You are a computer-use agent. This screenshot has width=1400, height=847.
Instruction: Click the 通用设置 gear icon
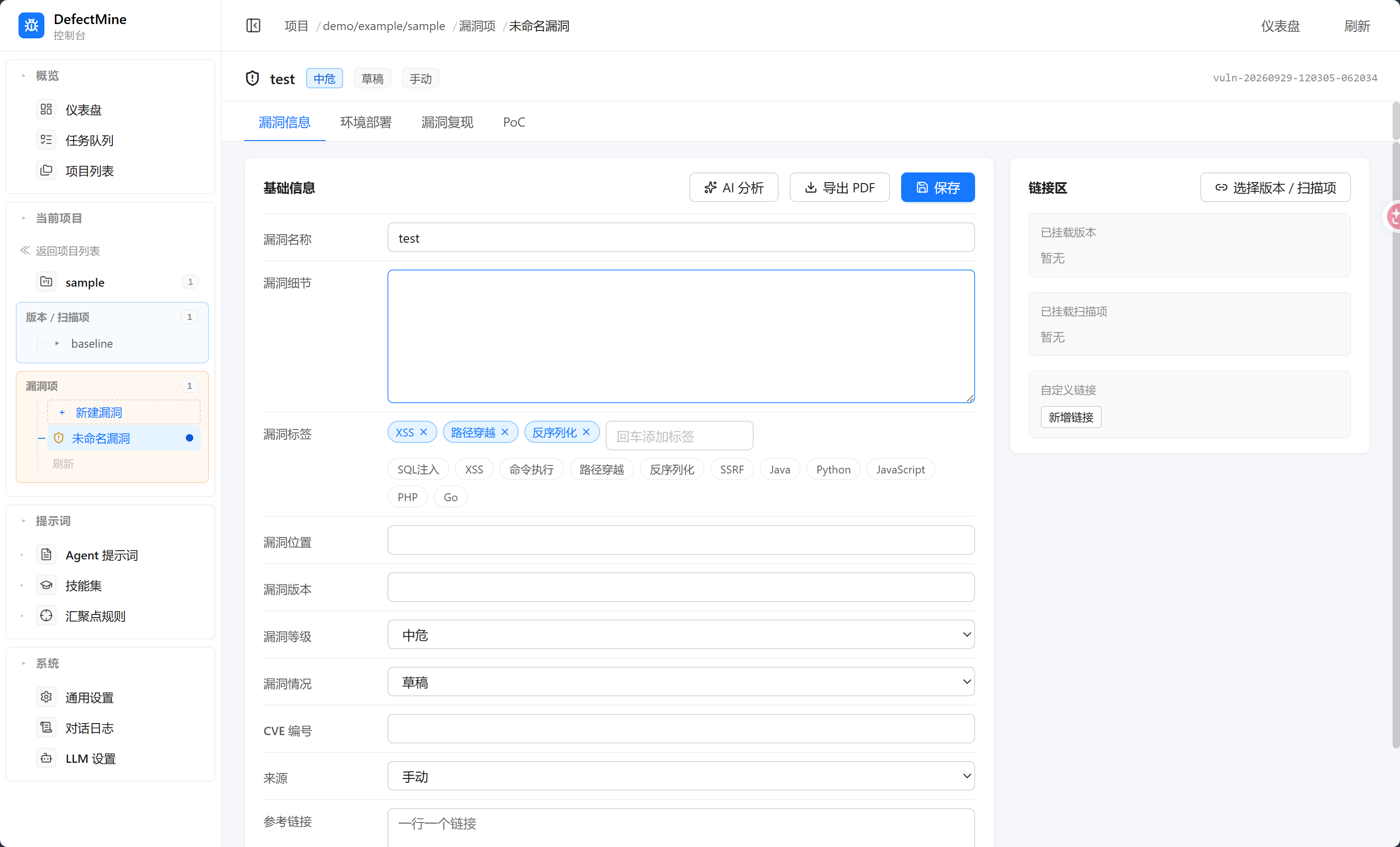[x=46, y=697]
